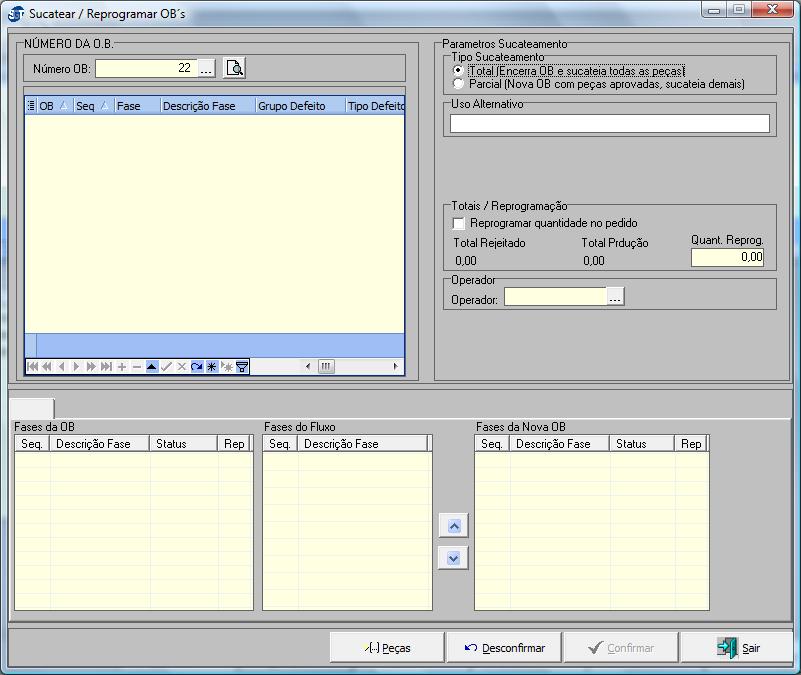Click the edit record triangle icon
Image resolution: width=801 pixels, height=675 pixels.
tap(151, 367)
